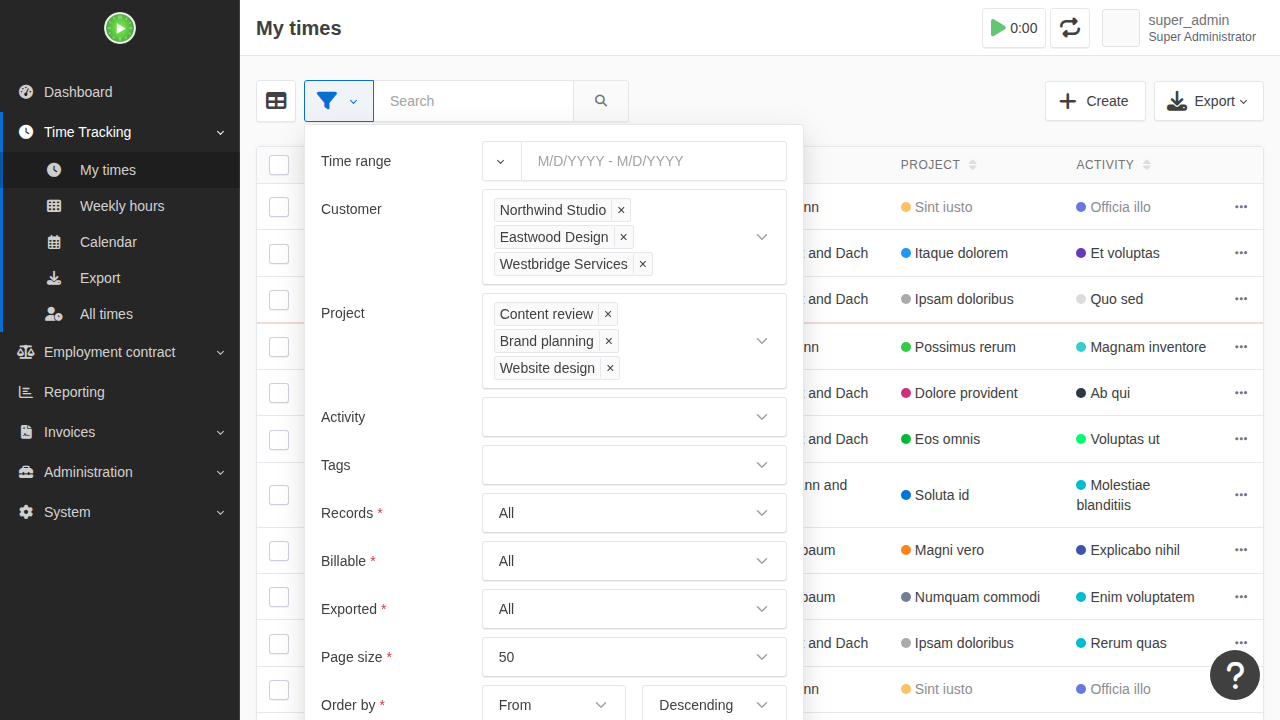Focus the Search text field
This screenshot has height=720, width=1280.
point(473,101)
